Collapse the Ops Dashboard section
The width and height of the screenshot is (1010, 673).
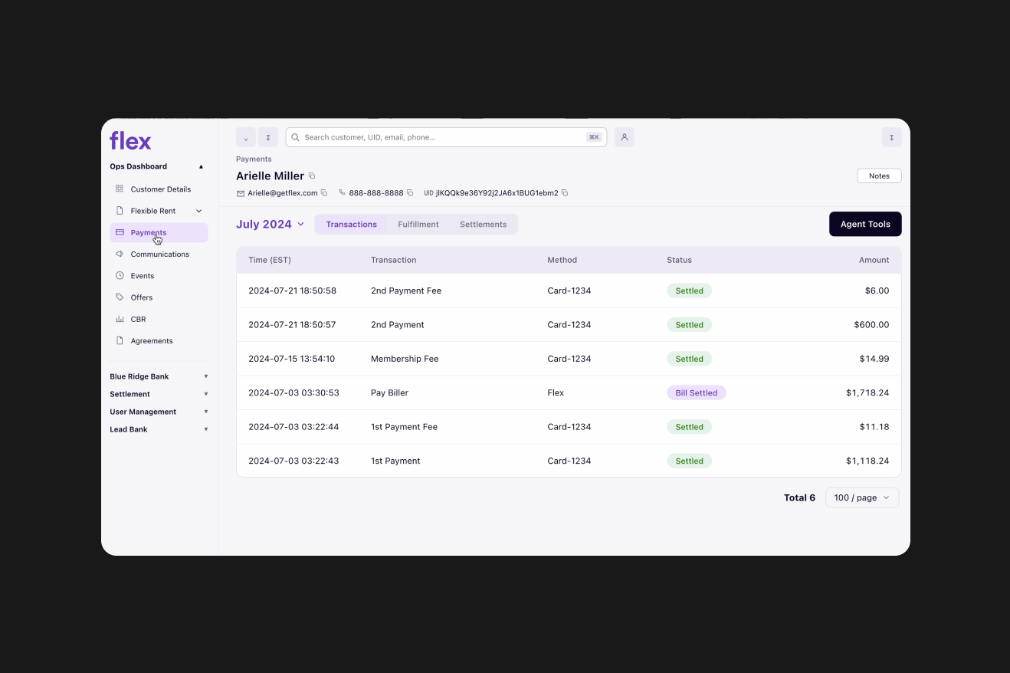click(201, 167)
